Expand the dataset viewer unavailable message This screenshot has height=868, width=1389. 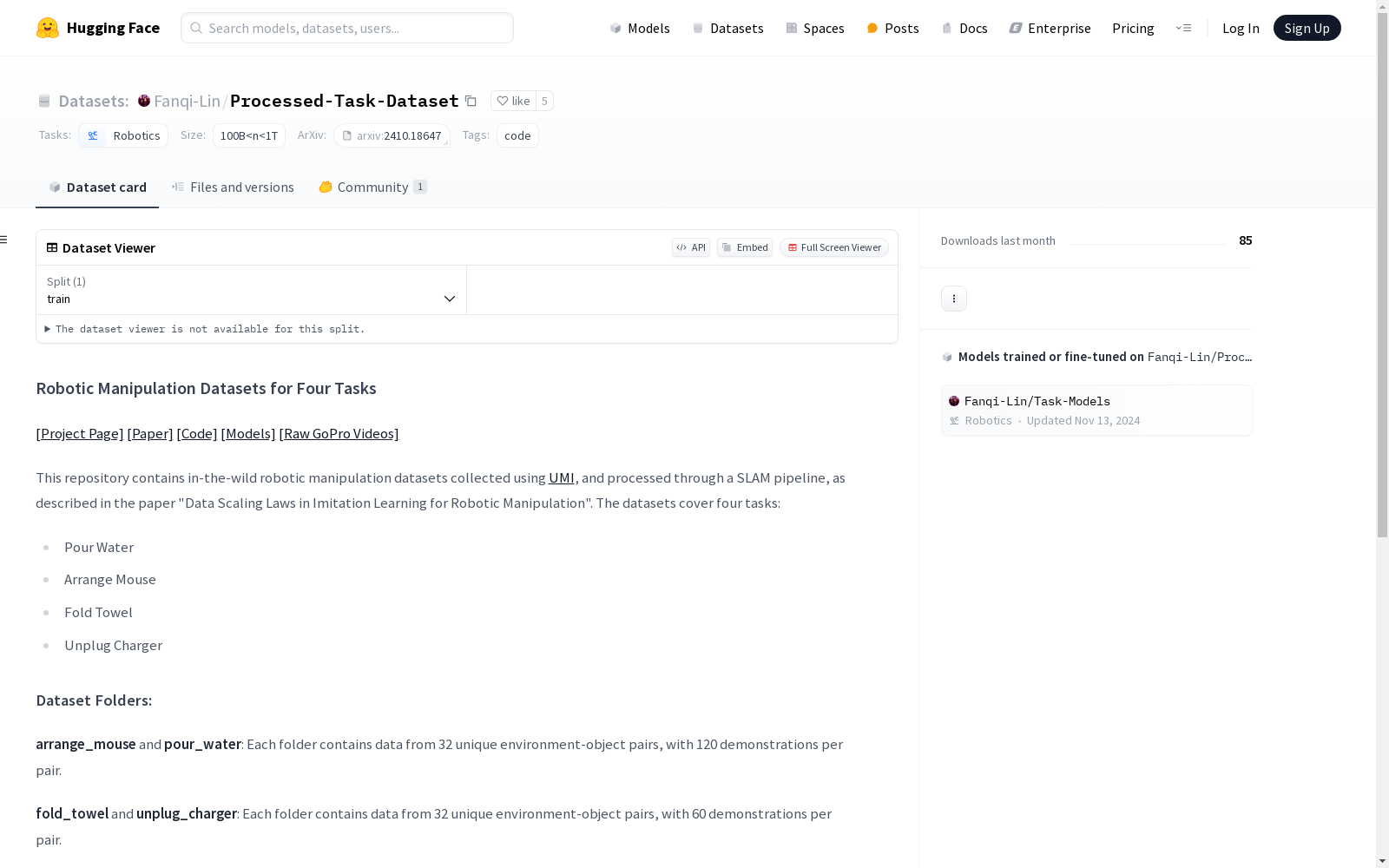coord(205,329)
